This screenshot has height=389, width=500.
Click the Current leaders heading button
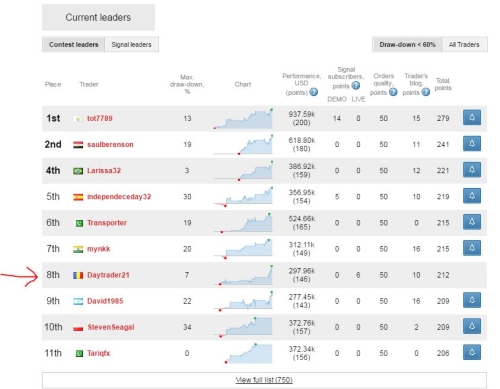click(98, 17)
